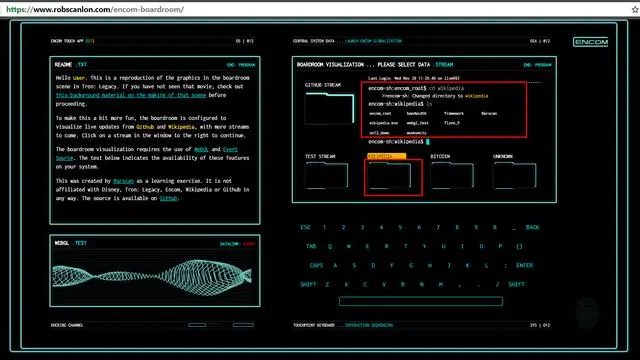Screen dimensions: 640x360
Task: Click the ENCOM logo
Action: tap(590, 42)
